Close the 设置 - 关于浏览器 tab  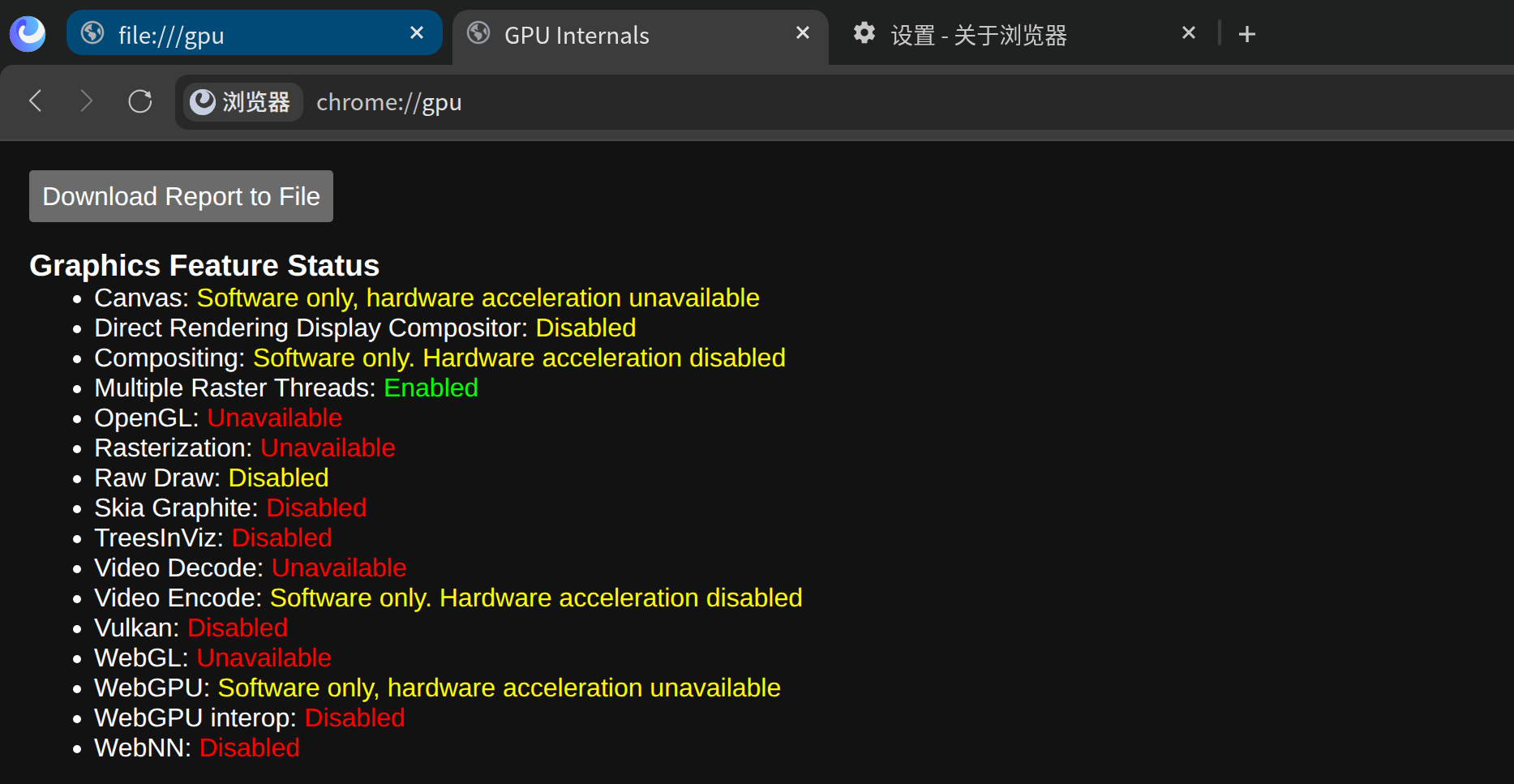pyautogui.click(x=1189, y=33)
